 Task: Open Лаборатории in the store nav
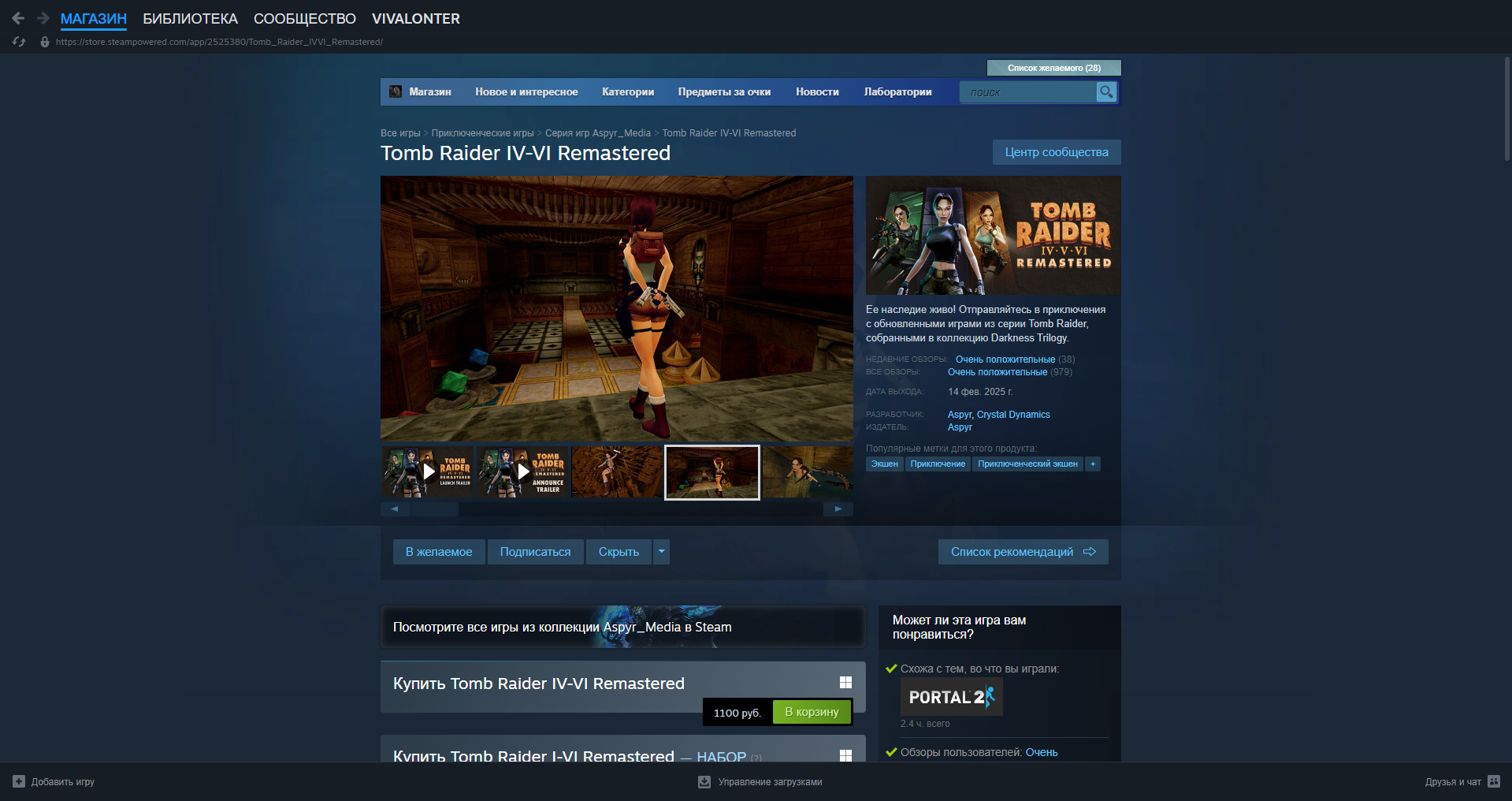click(x=897, y=92)
